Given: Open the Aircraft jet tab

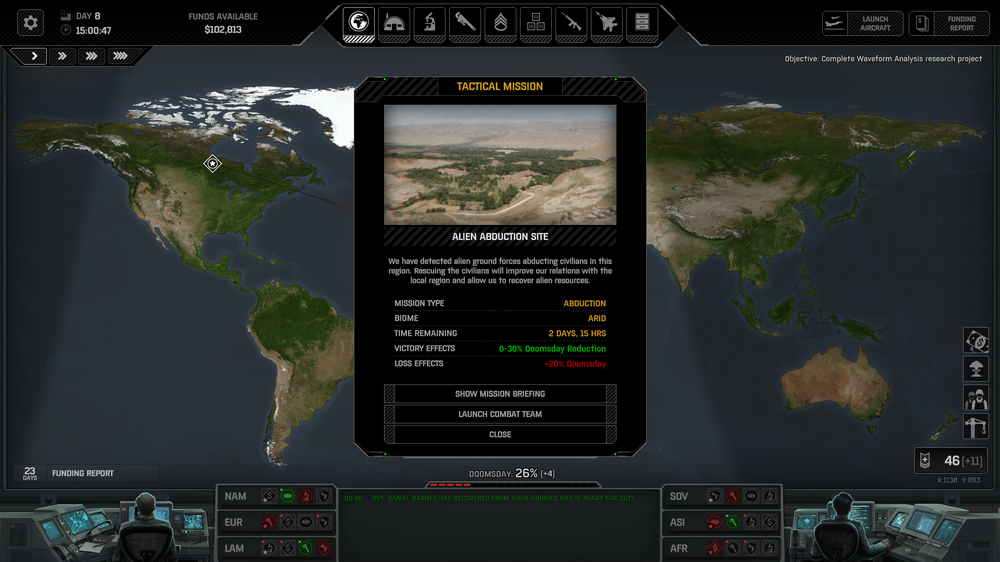Looking at the screenshot, I should coord(607,23).
